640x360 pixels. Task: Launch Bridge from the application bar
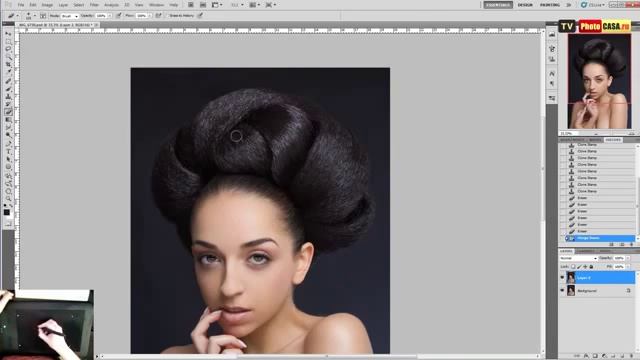191,5
